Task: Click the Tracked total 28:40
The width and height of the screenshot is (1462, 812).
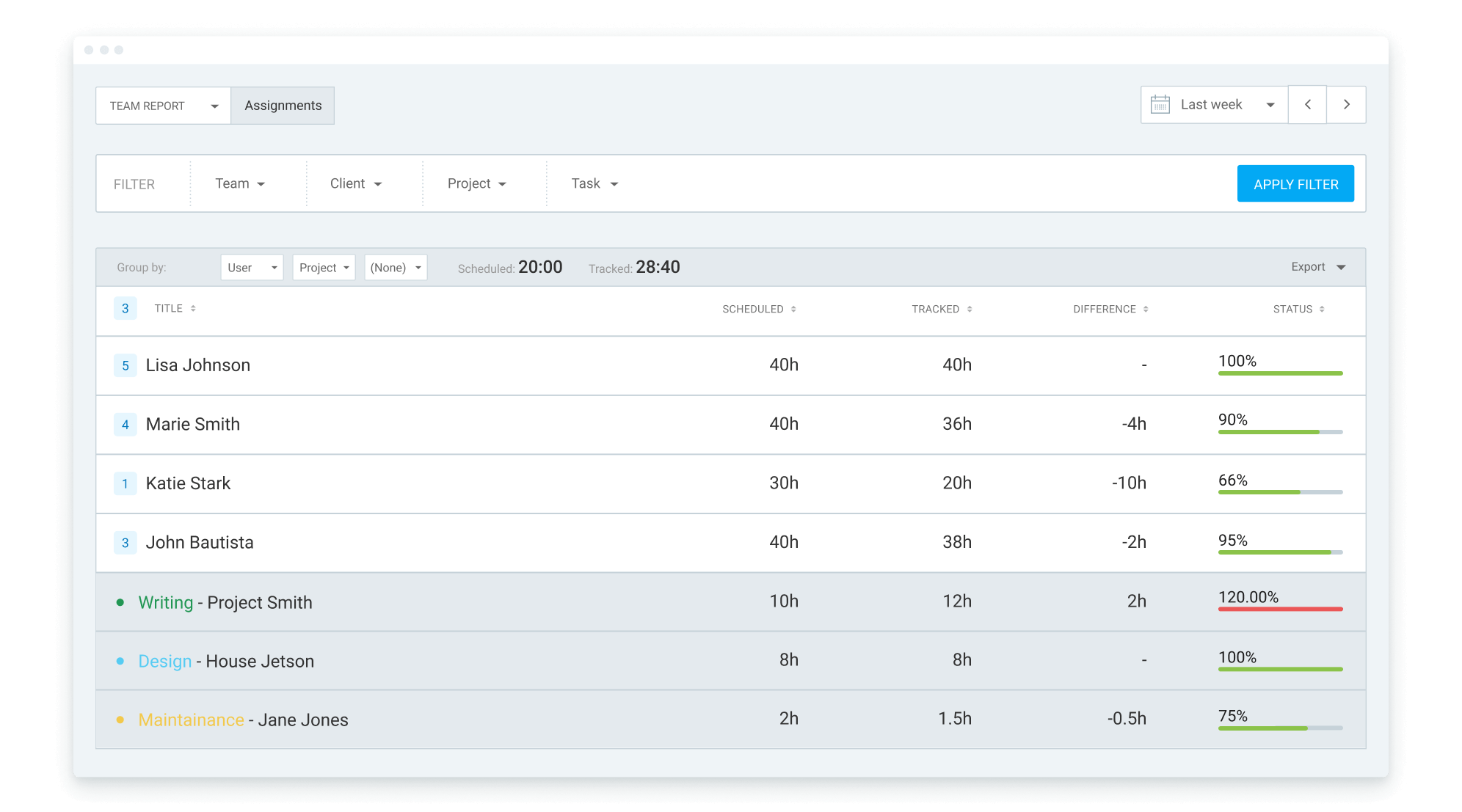Action: 658,267
